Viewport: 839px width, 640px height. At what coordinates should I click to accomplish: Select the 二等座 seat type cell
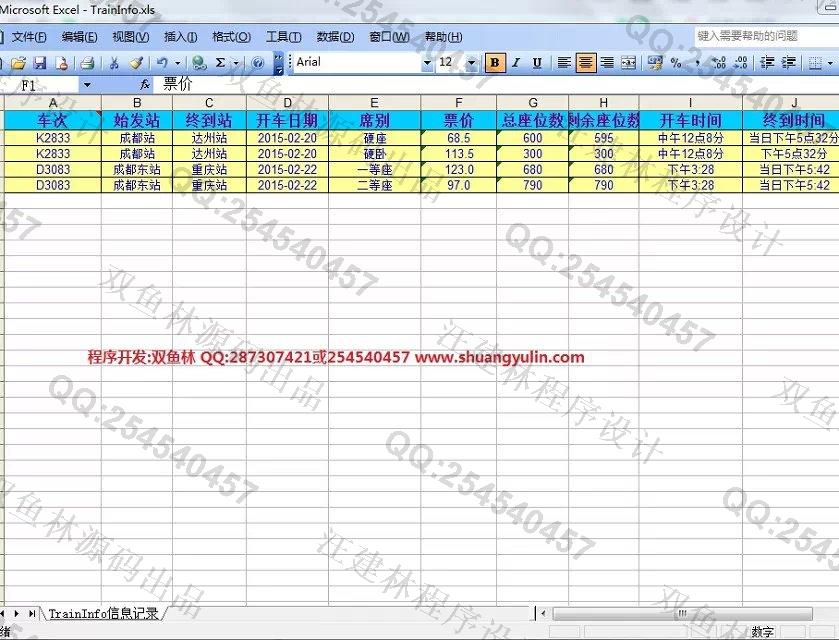point(374,185)
